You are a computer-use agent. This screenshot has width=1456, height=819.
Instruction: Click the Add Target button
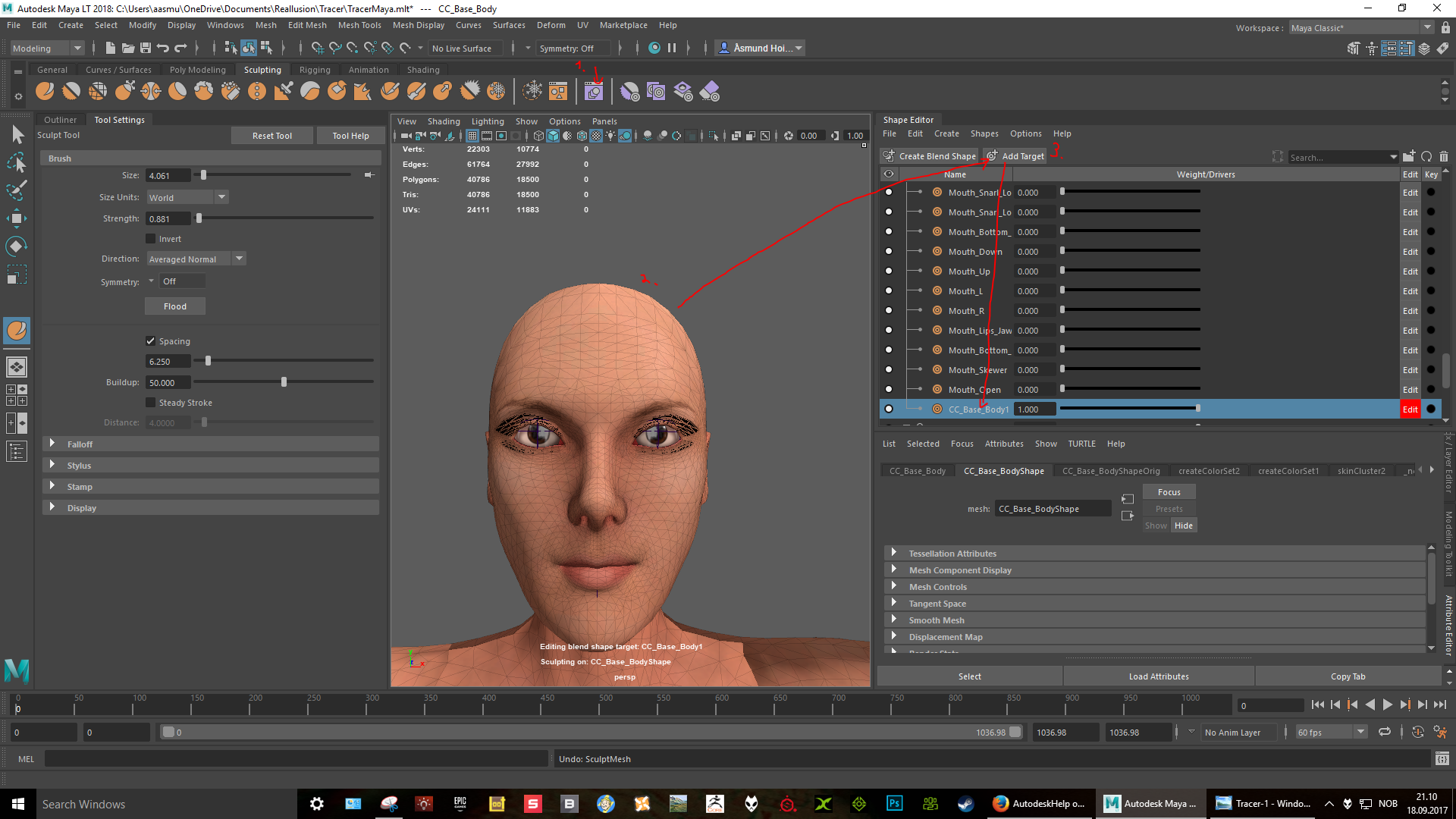coord(1015,156)
